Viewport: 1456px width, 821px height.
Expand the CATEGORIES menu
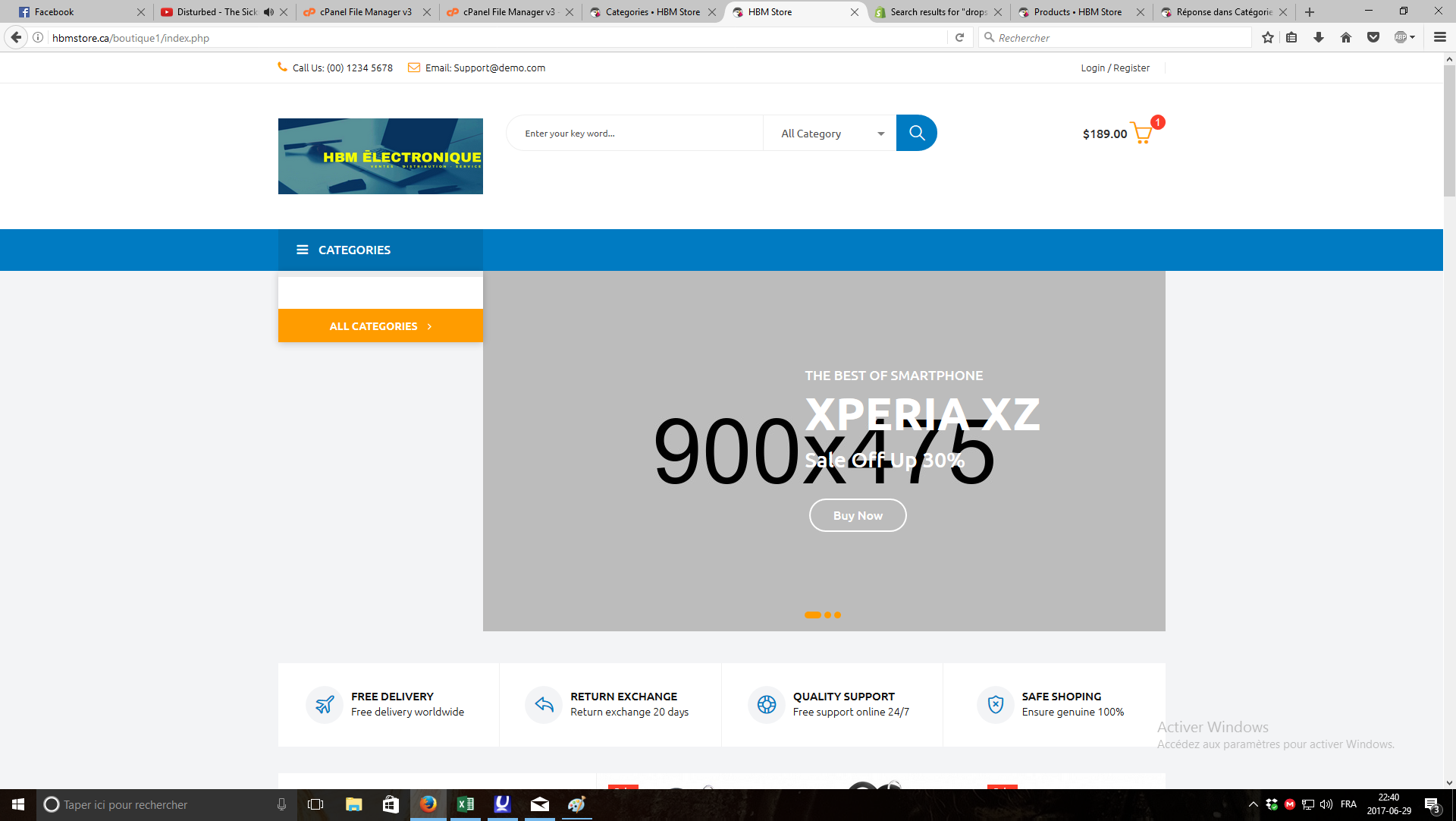(380, 250)
